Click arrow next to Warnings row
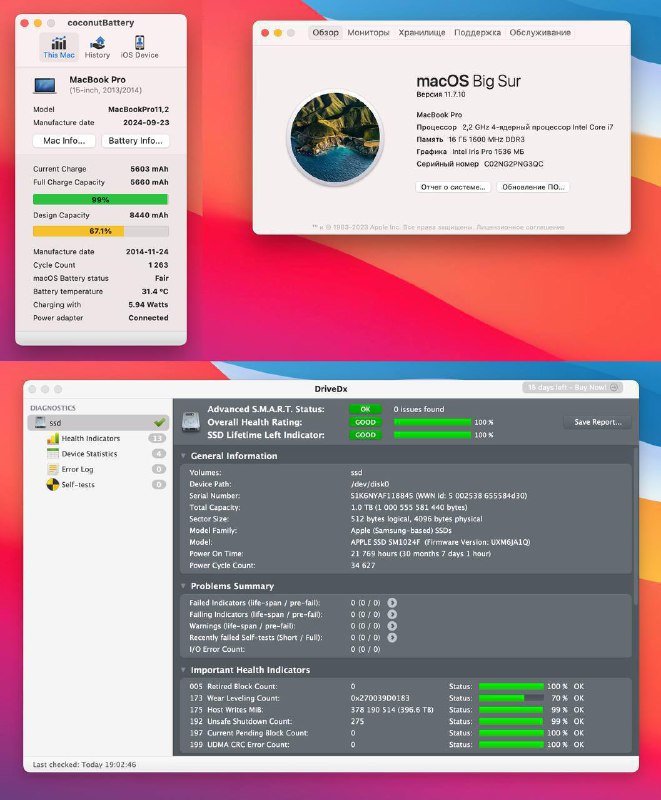The image size is (661, 800). [x=392, y=626]
